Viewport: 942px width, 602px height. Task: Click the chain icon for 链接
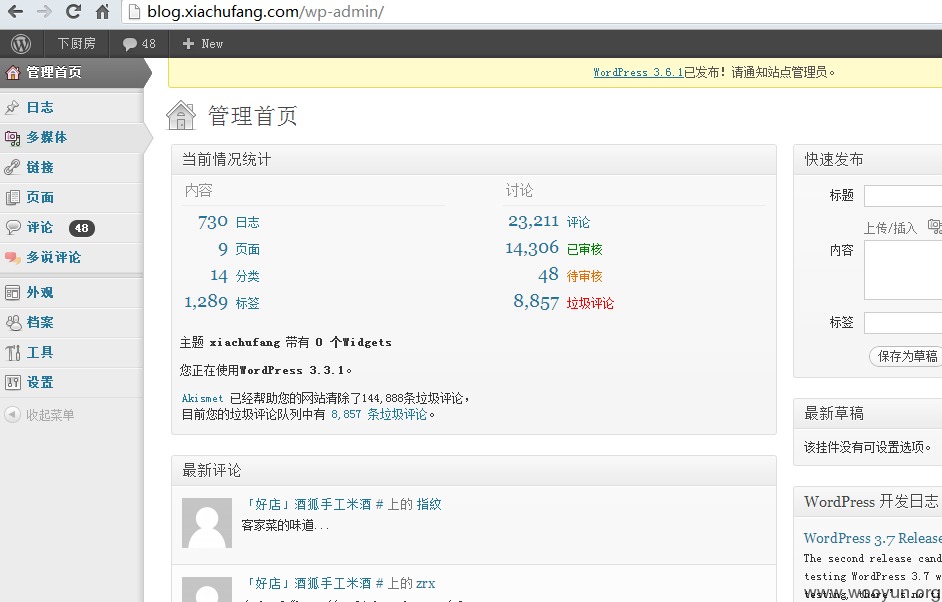click(x=12, y=167)
